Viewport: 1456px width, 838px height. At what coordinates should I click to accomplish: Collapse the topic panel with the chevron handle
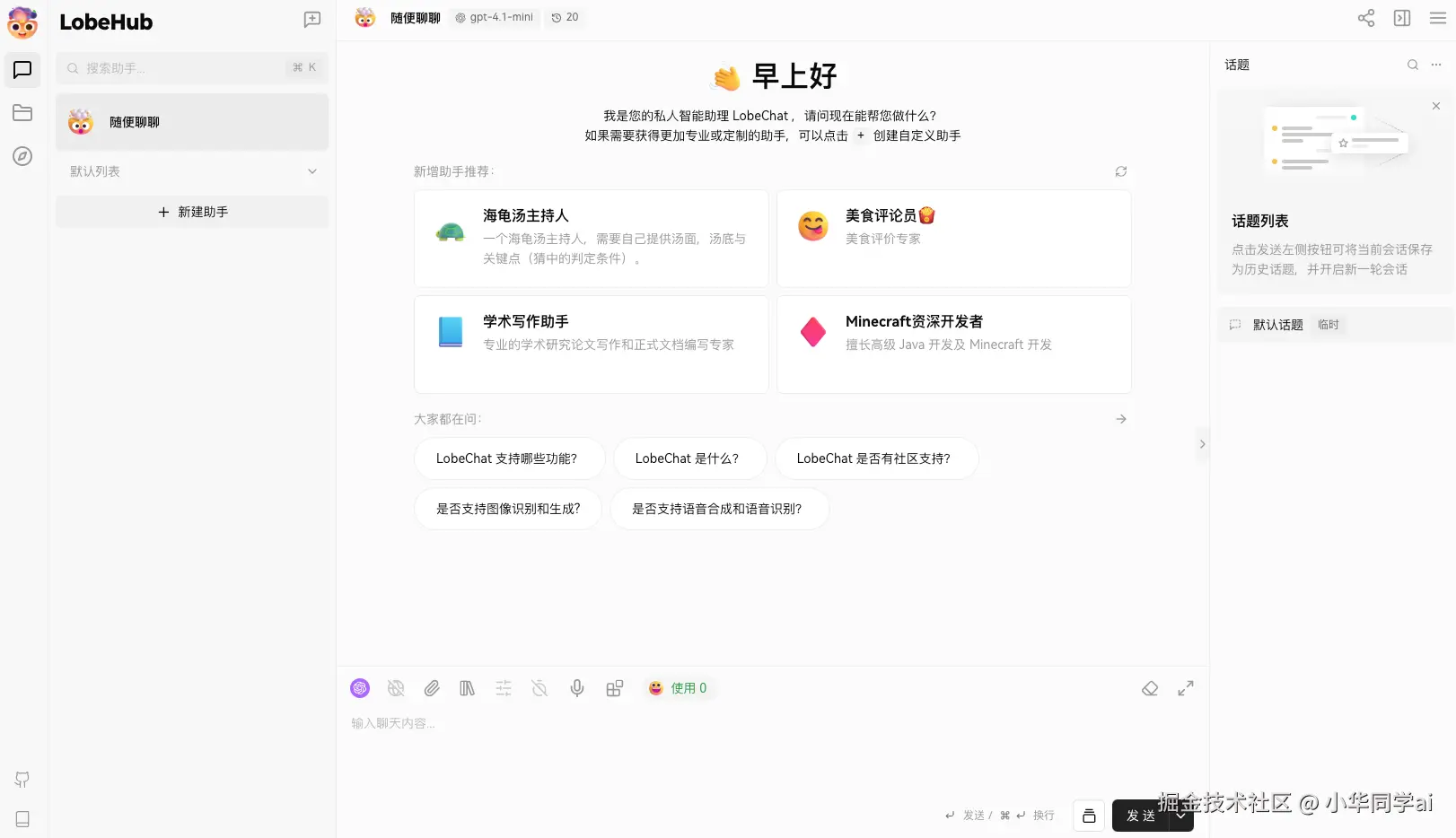[x=1202, y=444]
